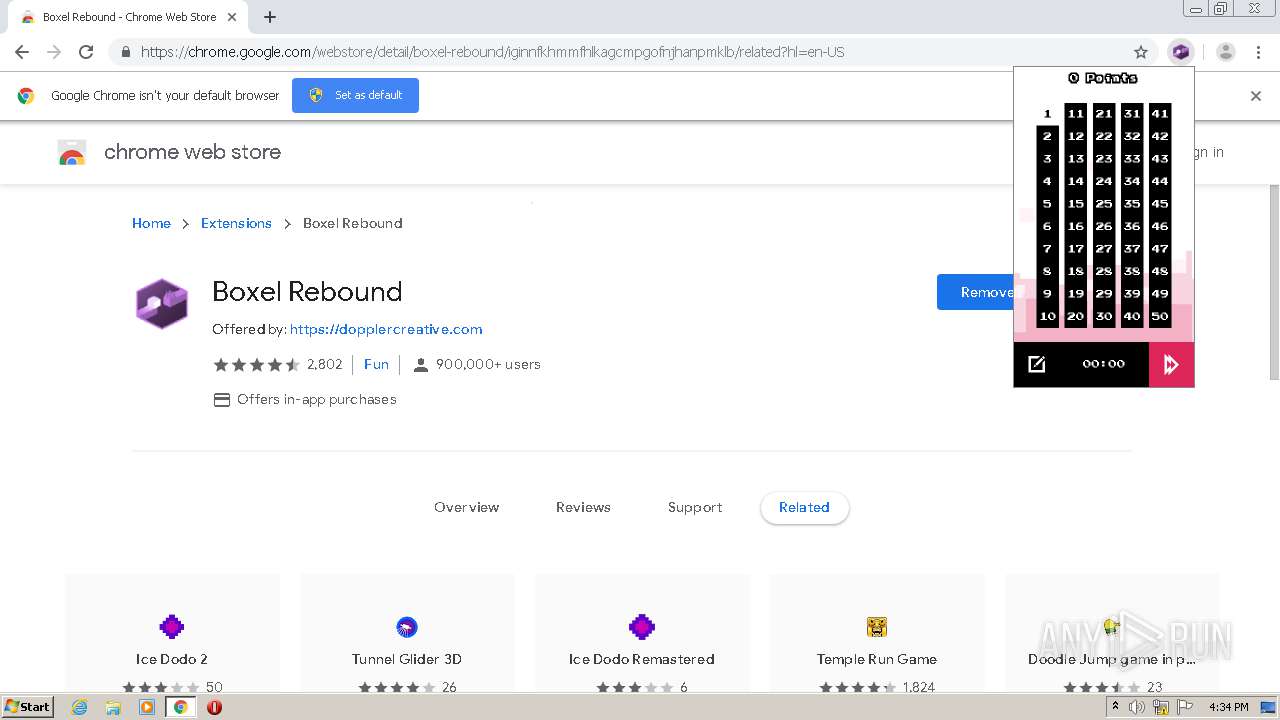Select level 11 in the Boxel popup
Image resolution: width=1280 pixels, height=720 pixels.
pos(1075,114)
